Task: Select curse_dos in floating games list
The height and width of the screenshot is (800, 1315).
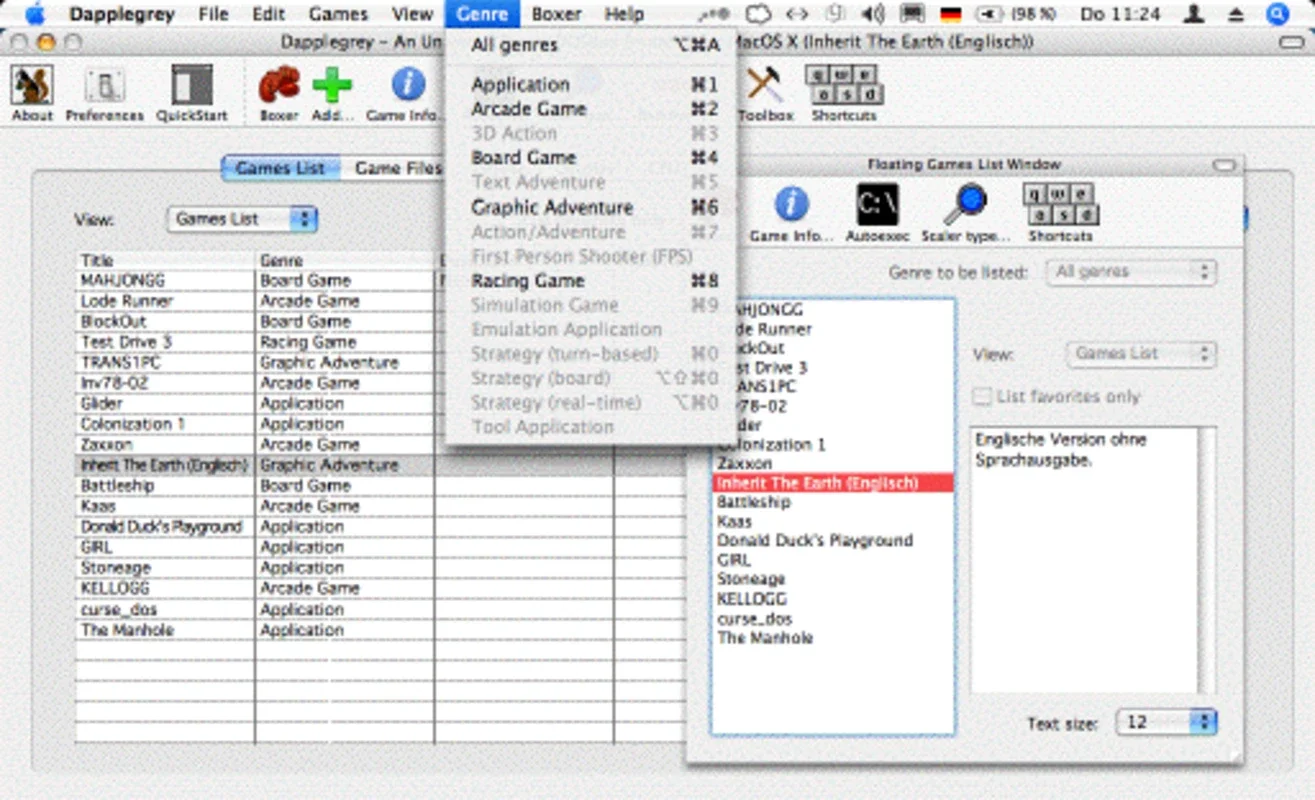Action: pyautogui.click(x=833, y=619)
